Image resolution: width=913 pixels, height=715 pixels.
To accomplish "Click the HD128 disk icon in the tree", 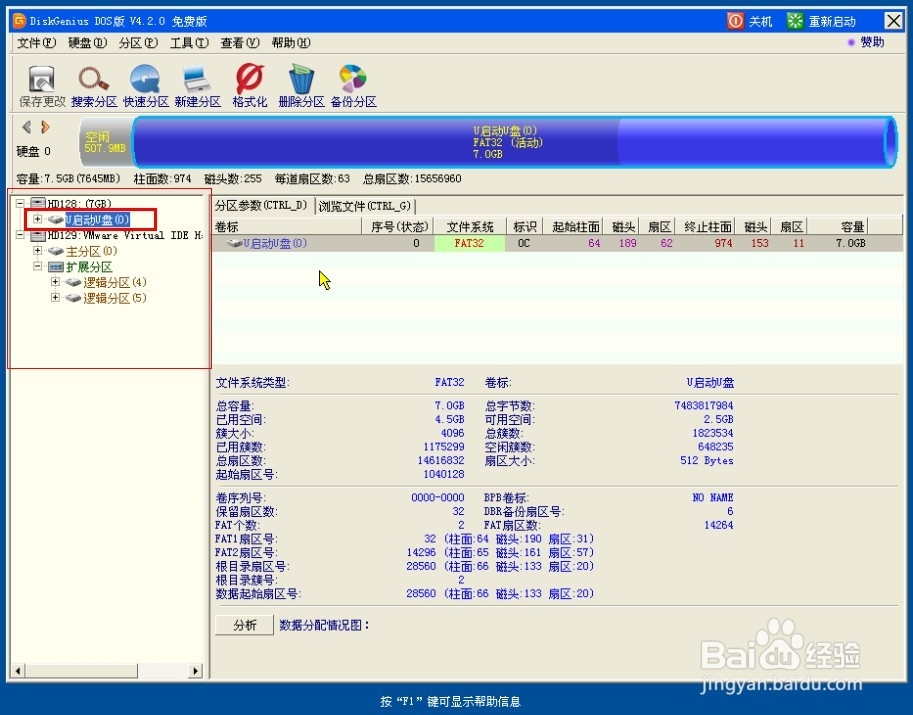I will (37, 203).
